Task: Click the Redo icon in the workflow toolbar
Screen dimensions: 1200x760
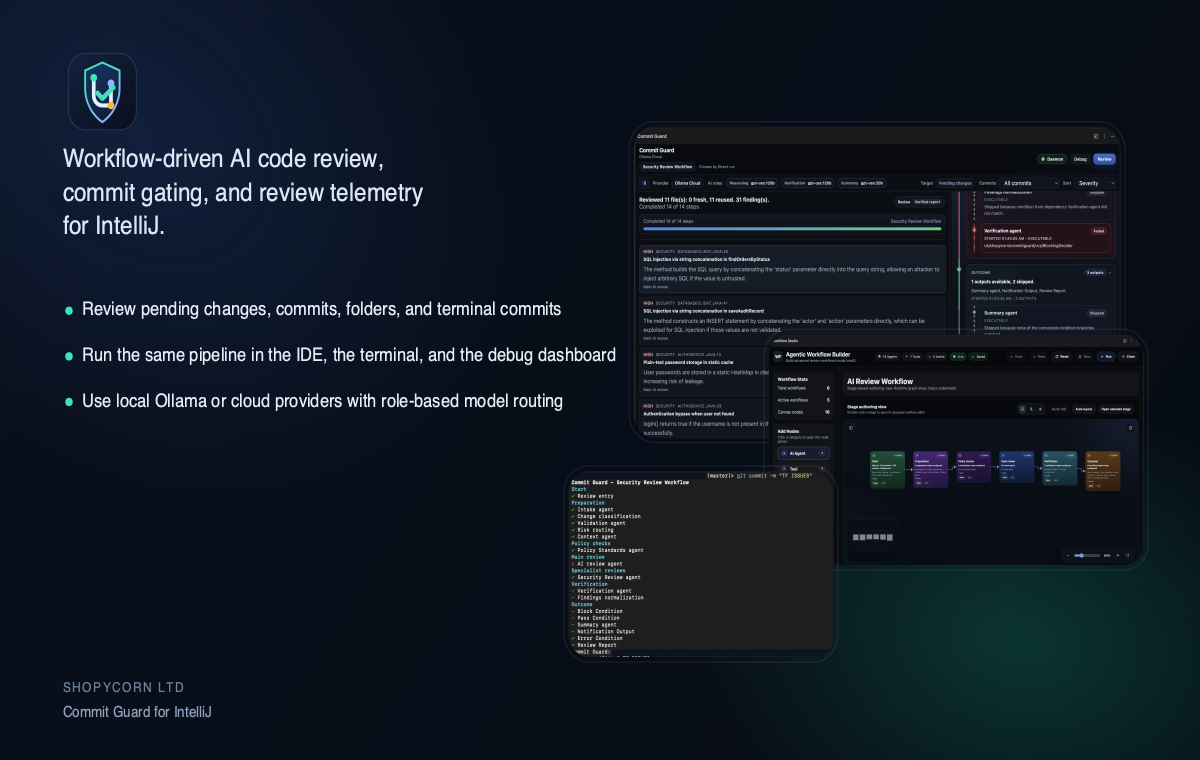Action: click(x=1036, y=357)
